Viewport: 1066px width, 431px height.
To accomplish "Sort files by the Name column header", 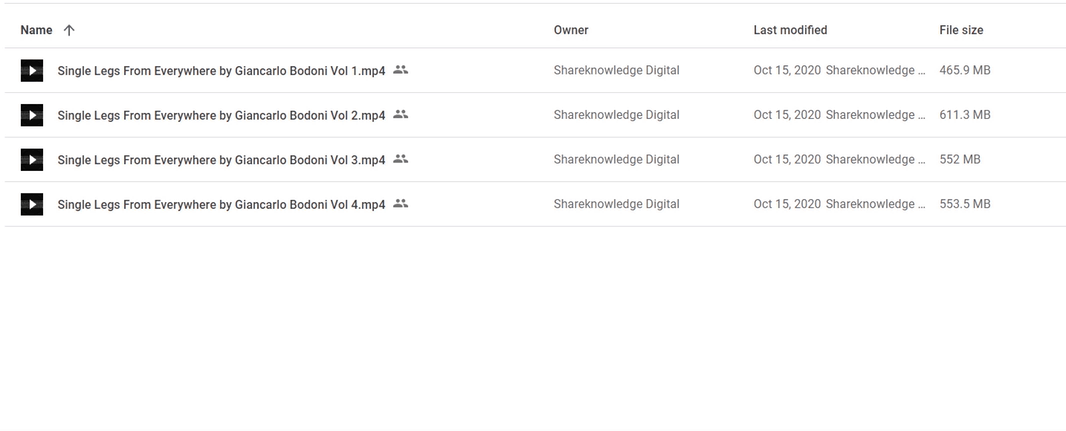I will coord(36,30).
